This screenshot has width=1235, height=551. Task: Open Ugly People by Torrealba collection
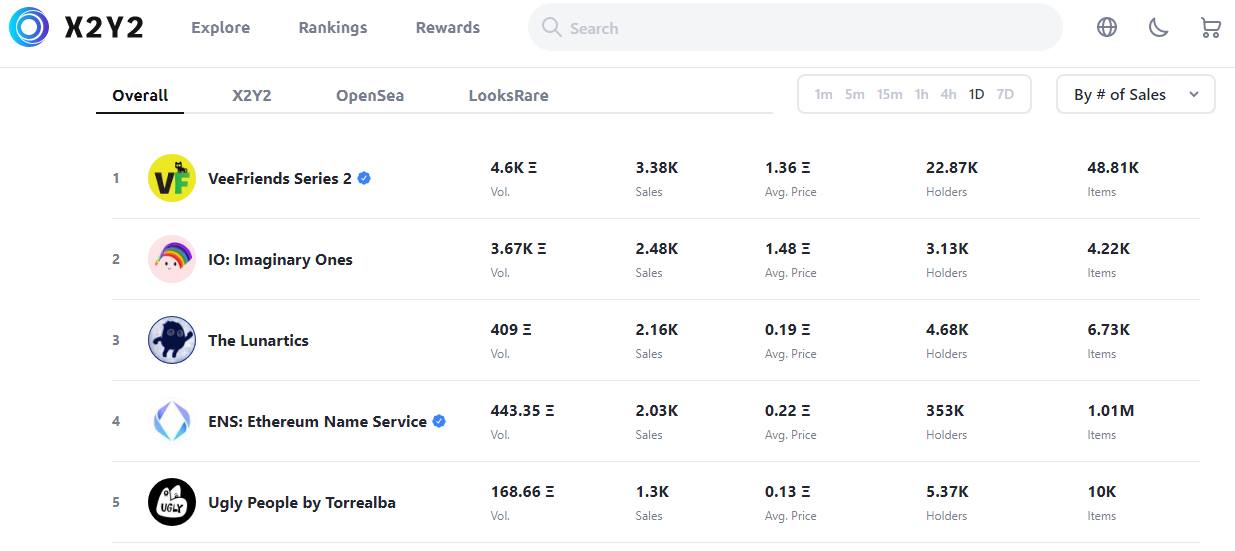coord(301,502)
